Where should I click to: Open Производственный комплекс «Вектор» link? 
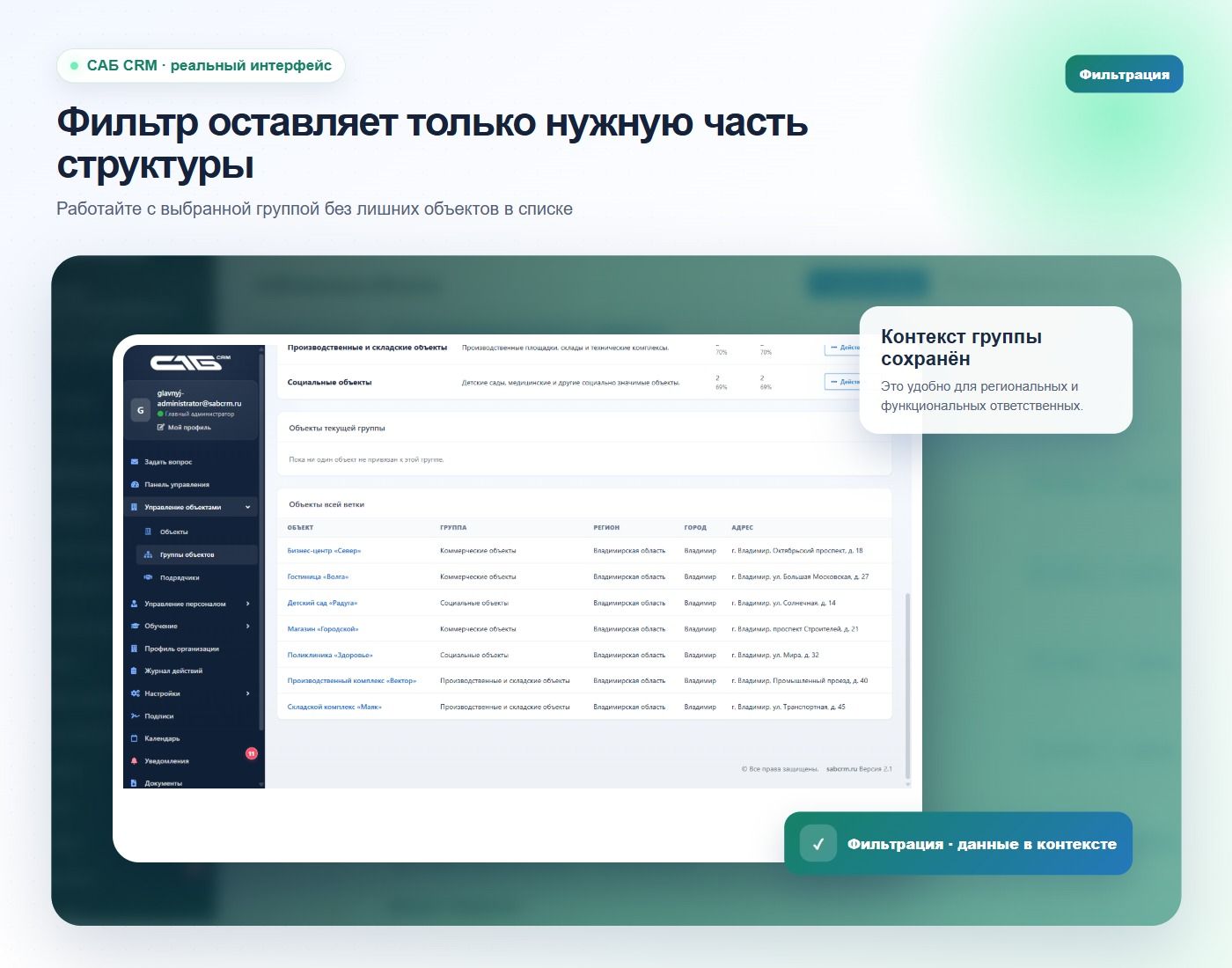point(352,681)
